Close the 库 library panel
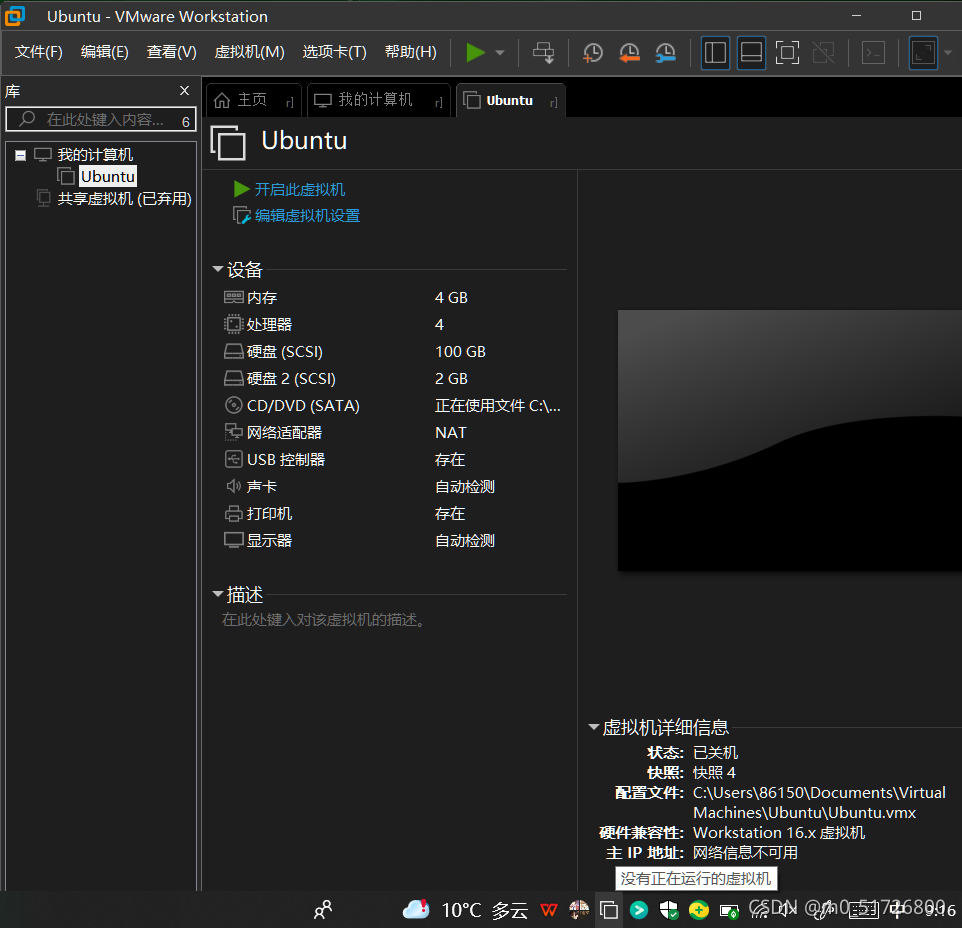This screenshot has width=962, height=928. click(185, 91)
